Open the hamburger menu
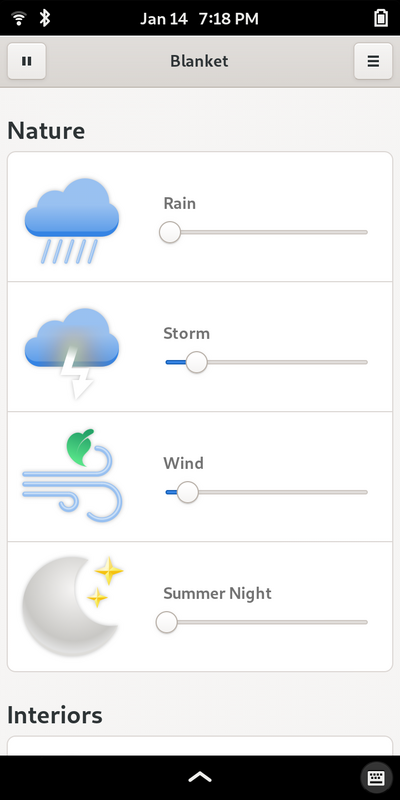 pos(373,61)
